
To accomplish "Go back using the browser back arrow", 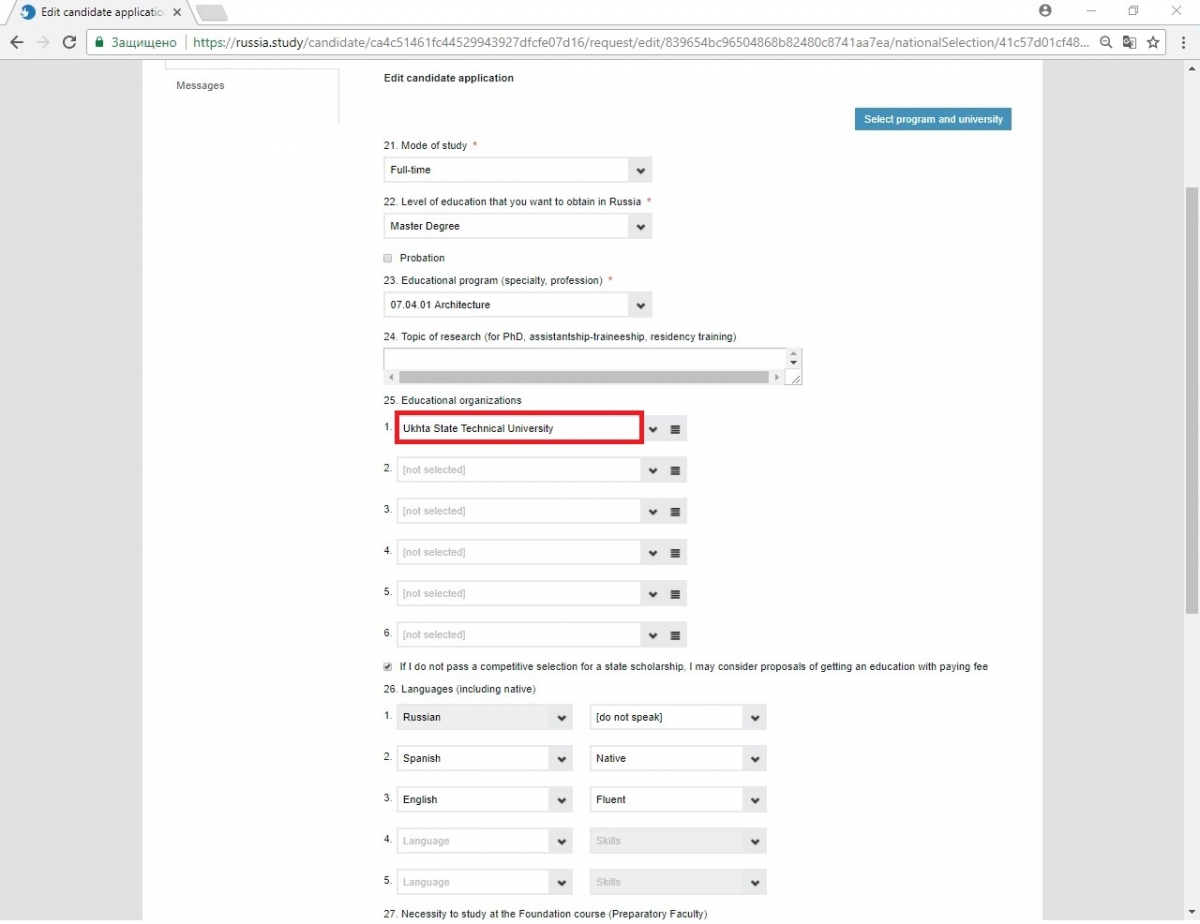I will (17, 43).
